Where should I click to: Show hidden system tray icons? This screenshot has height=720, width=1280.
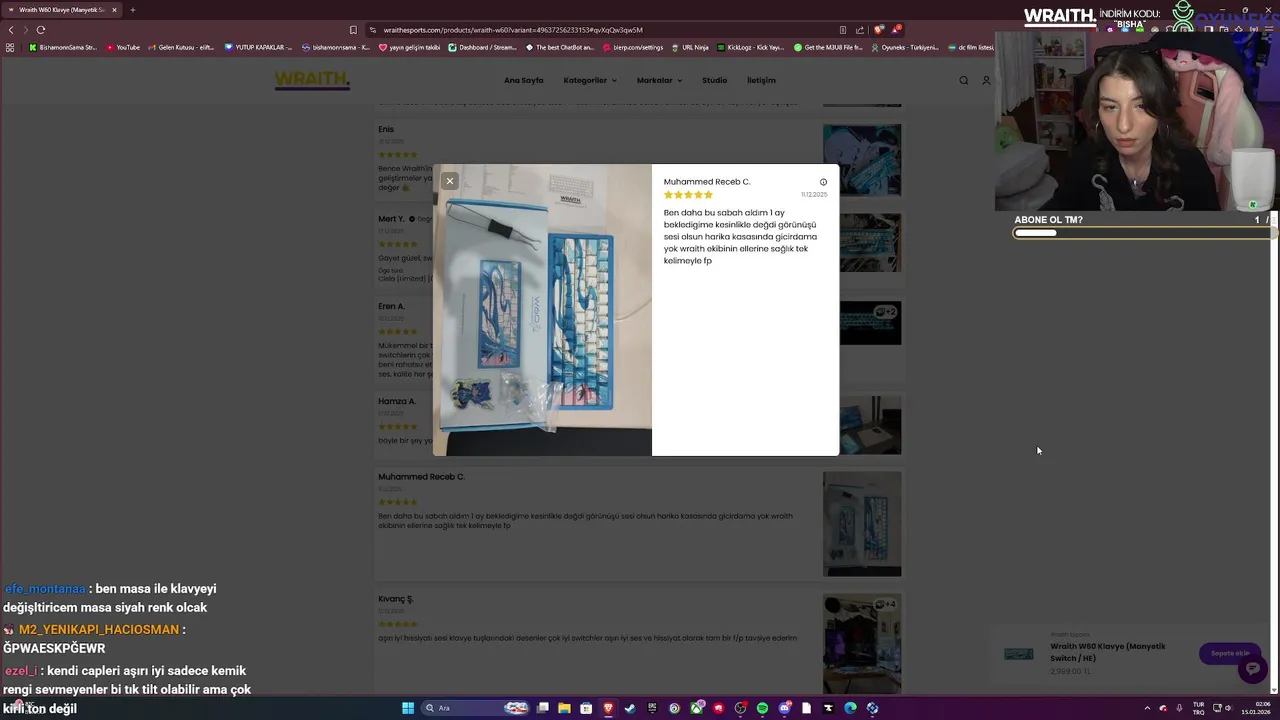1149,708
